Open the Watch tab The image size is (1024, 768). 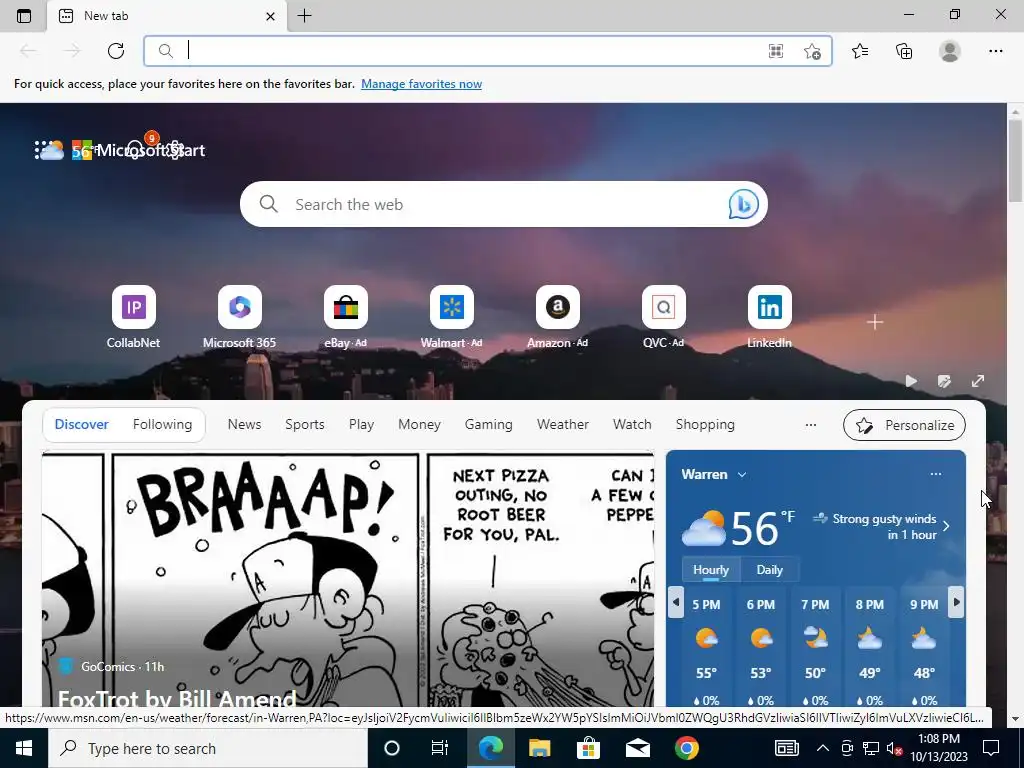pos(632,424)
